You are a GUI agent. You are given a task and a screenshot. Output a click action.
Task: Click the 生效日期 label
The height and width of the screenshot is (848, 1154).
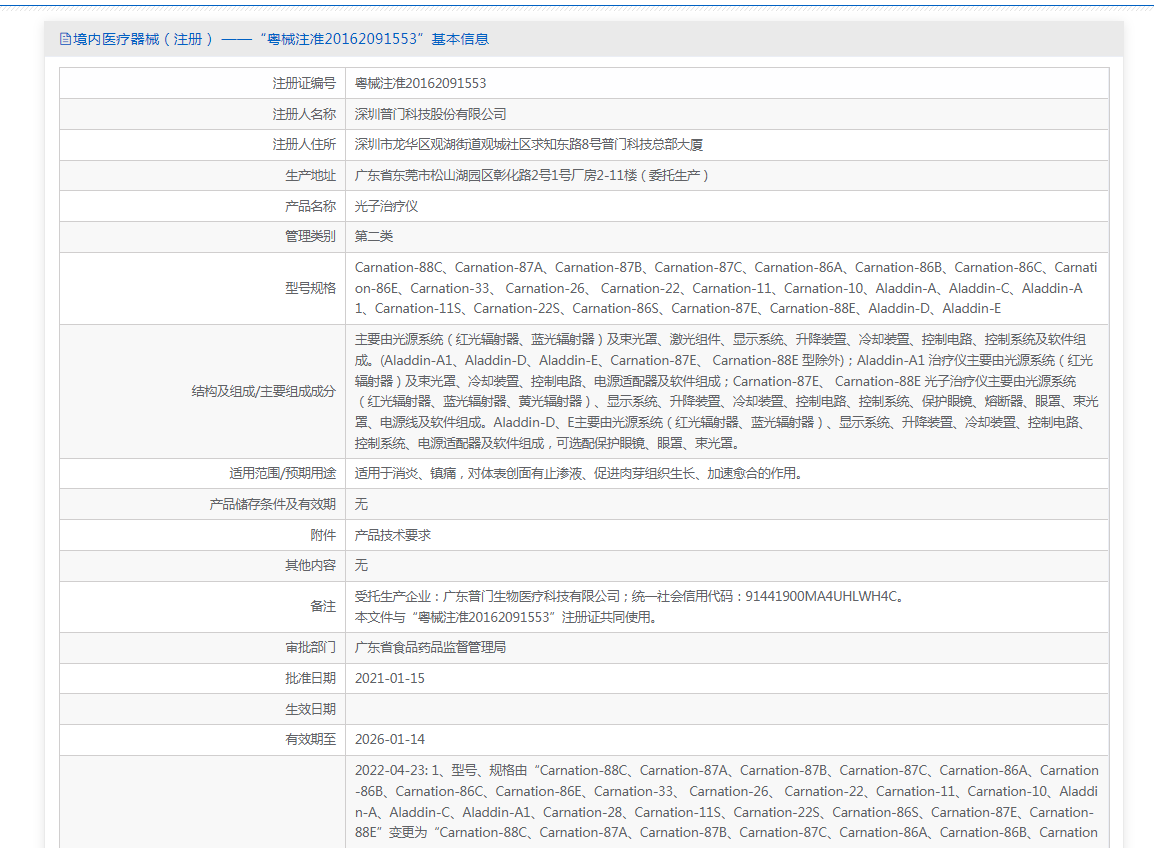(x=311, y=709)
